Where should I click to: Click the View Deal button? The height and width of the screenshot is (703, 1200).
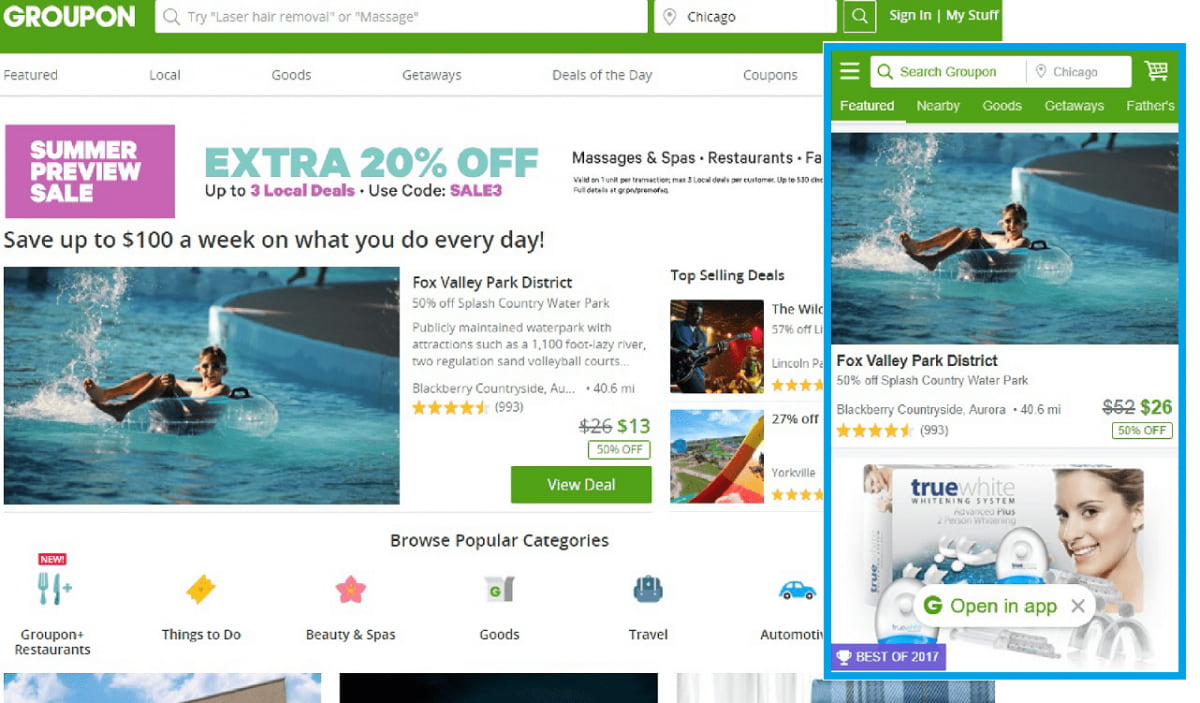(581, 484)
